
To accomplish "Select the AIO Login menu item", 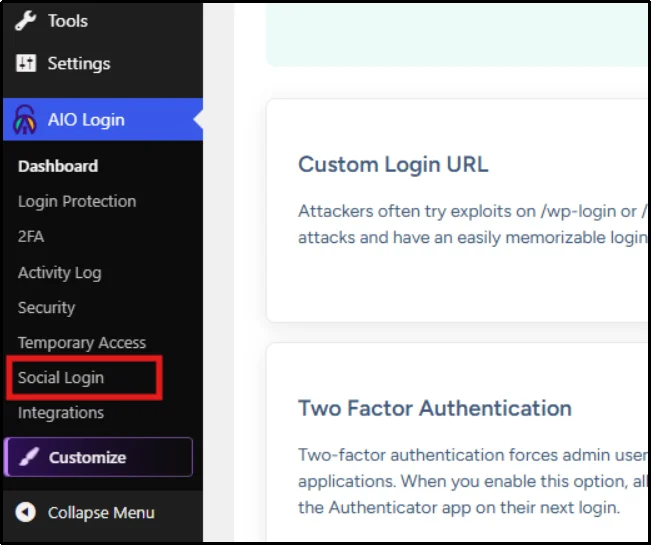I will (x=103, y=119).
